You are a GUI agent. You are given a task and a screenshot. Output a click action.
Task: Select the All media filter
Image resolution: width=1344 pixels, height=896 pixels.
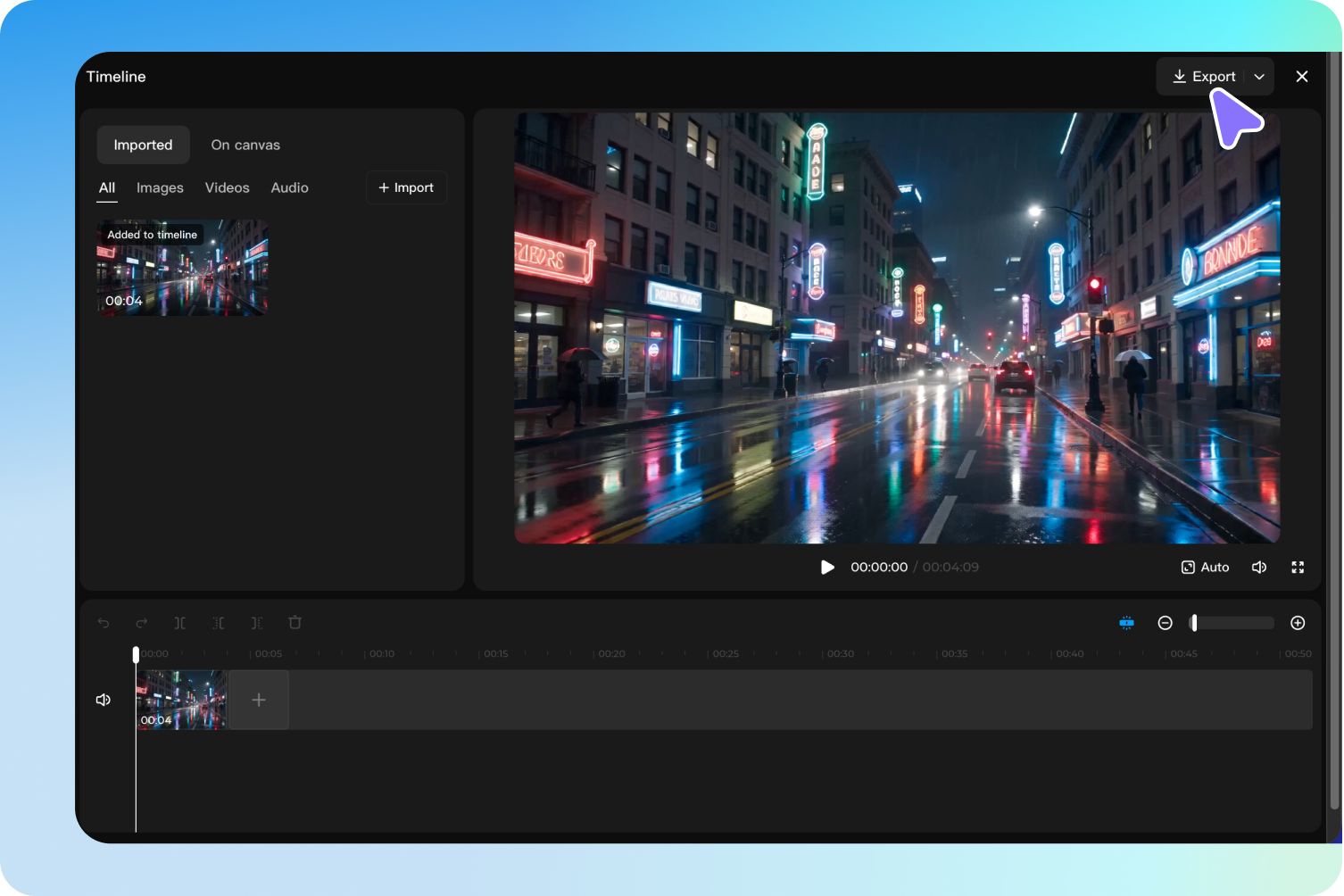pos(107,187)
